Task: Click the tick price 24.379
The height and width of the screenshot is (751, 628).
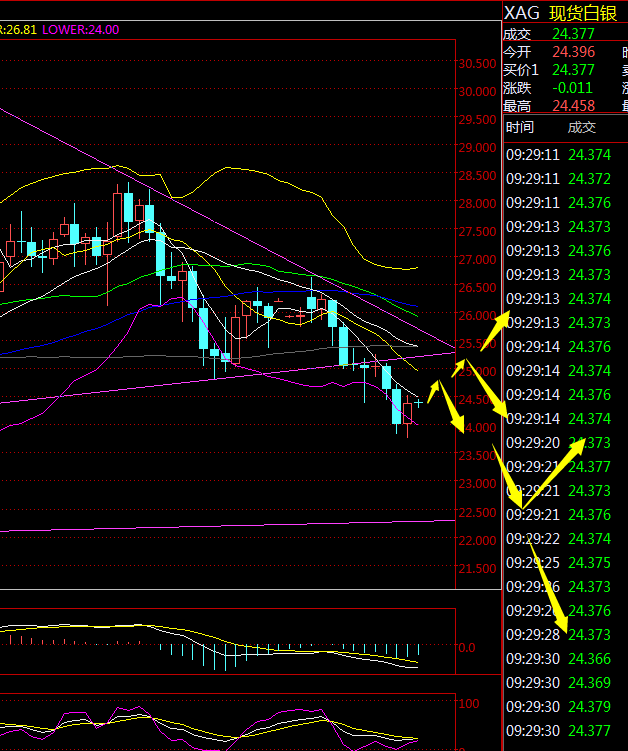Action: [589, 707]
